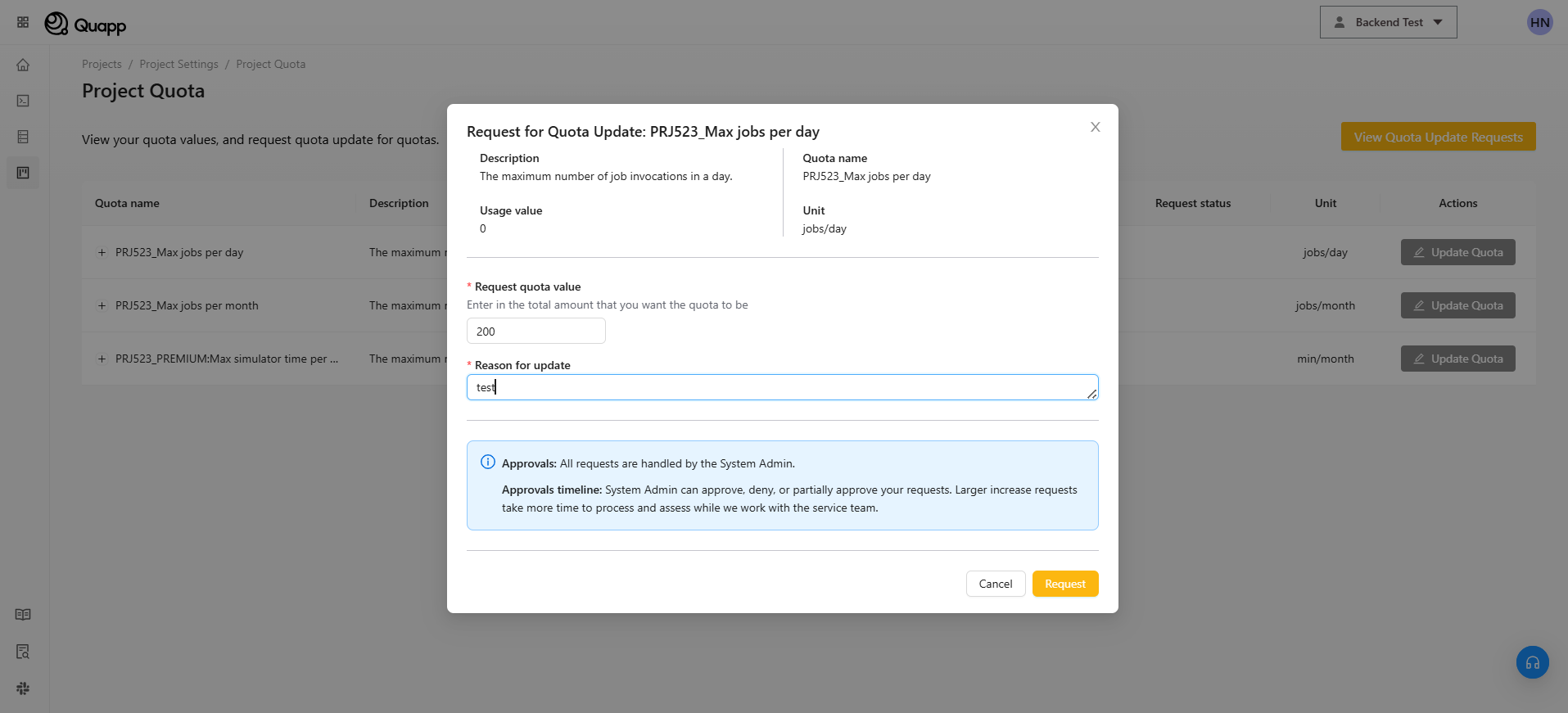Click View Quota Update Requests button
The height and width of the screenshot is (713, 1568).
1438,137
